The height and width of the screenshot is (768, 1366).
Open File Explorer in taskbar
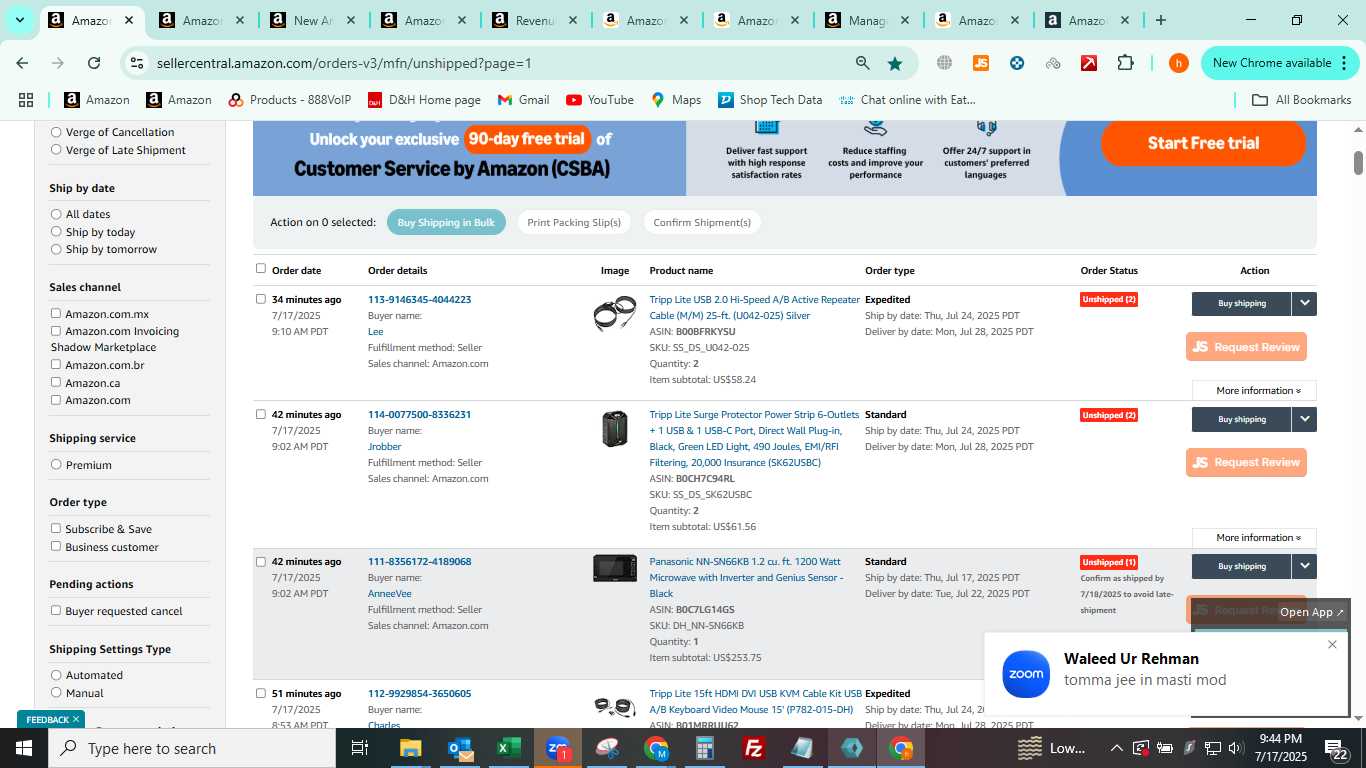pos(411,748)
